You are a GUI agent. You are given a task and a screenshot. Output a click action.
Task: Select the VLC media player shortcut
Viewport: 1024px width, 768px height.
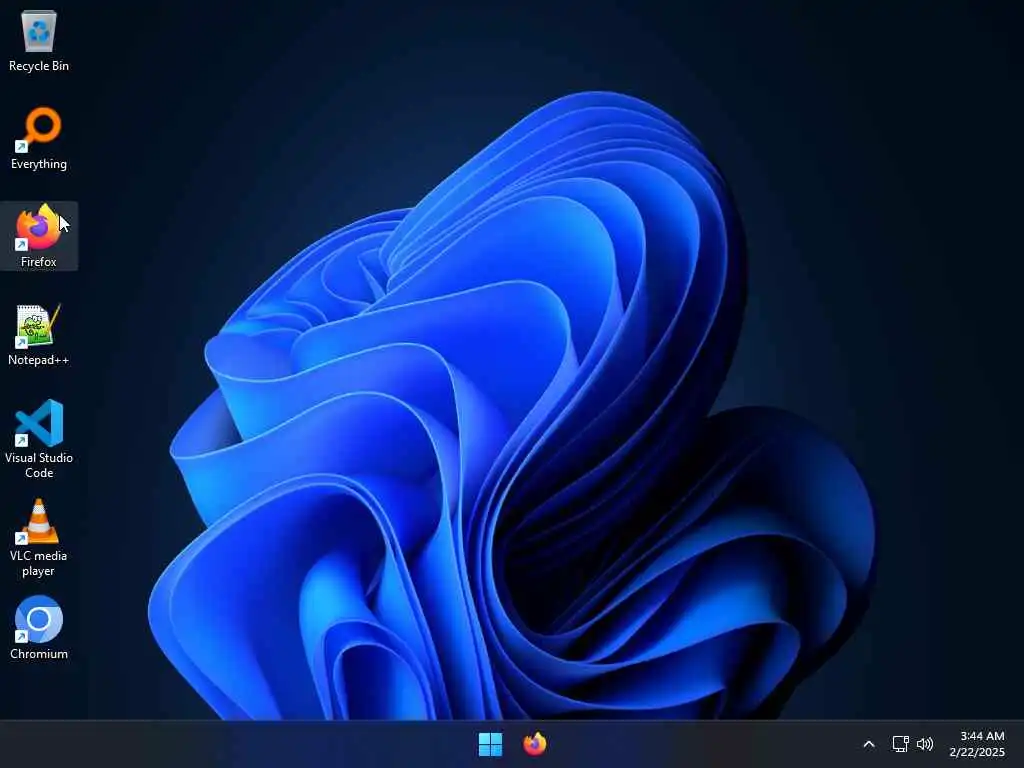click(x=39, y=537)
